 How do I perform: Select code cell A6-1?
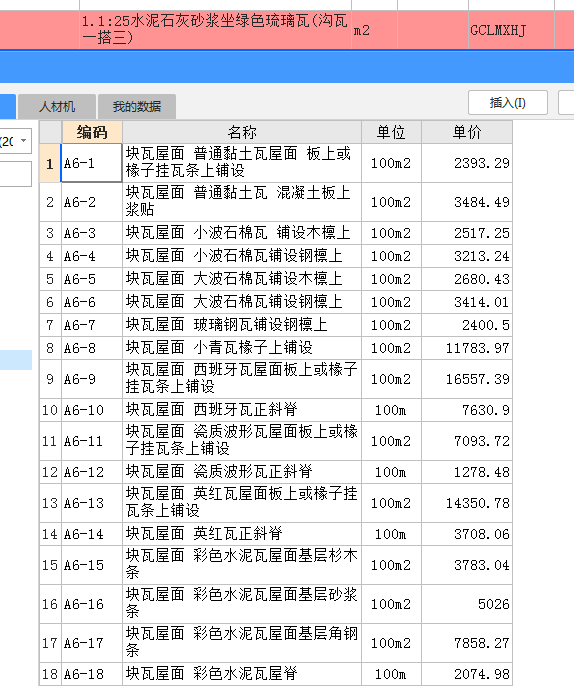pos(91,163)
